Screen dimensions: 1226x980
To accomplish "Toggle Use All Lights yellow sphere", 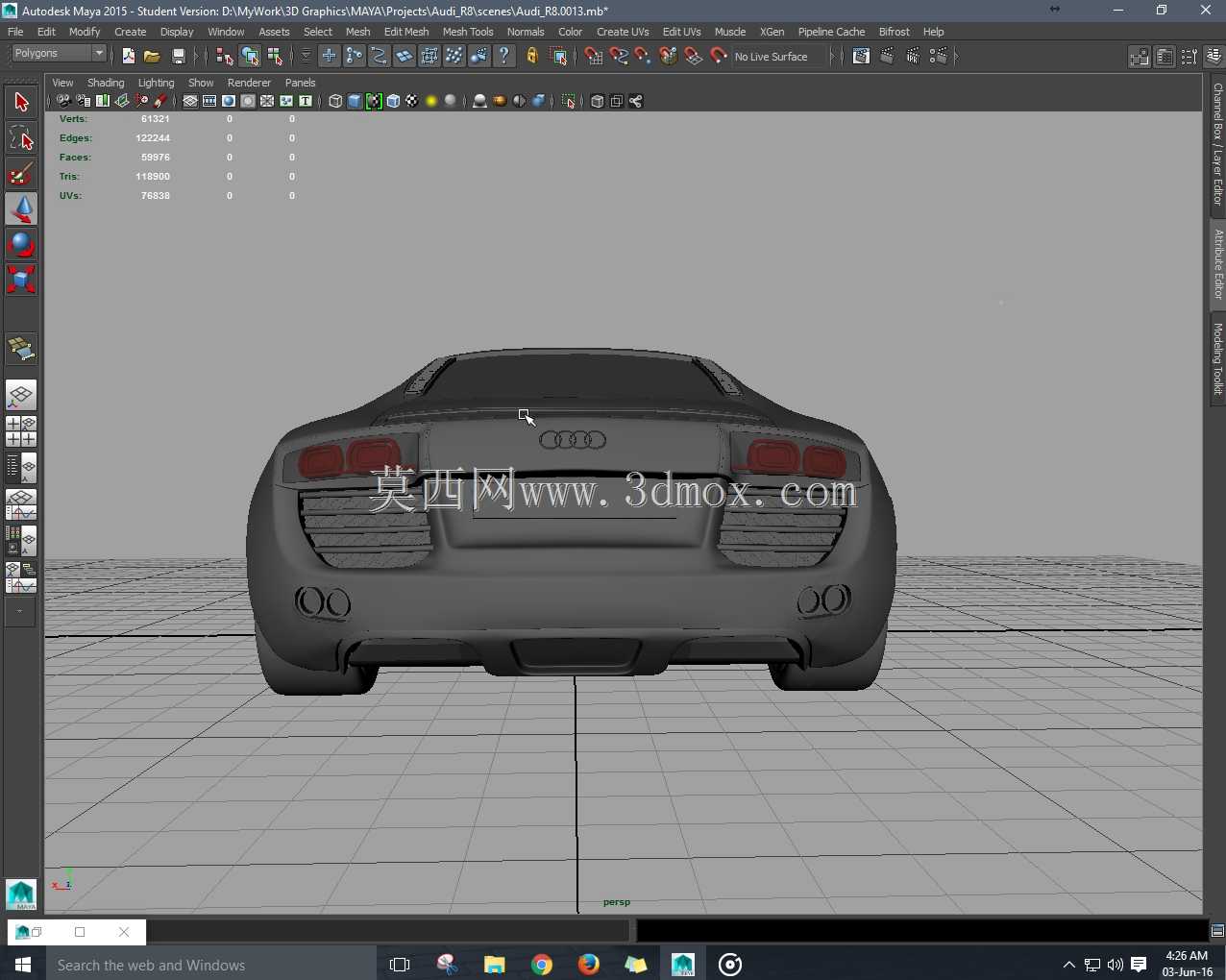I will (x=431, y=101).
